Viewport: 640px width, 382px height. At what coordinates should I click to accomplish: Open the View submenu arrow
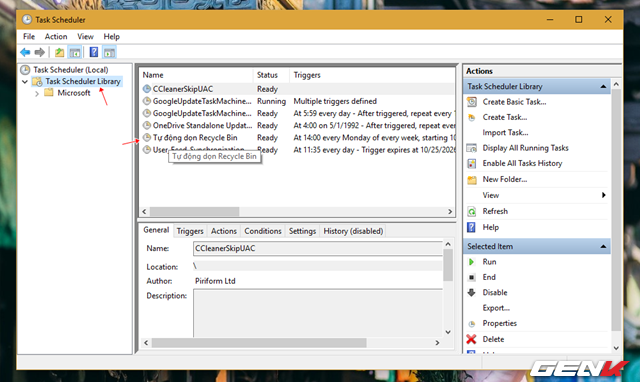[603, 195]
